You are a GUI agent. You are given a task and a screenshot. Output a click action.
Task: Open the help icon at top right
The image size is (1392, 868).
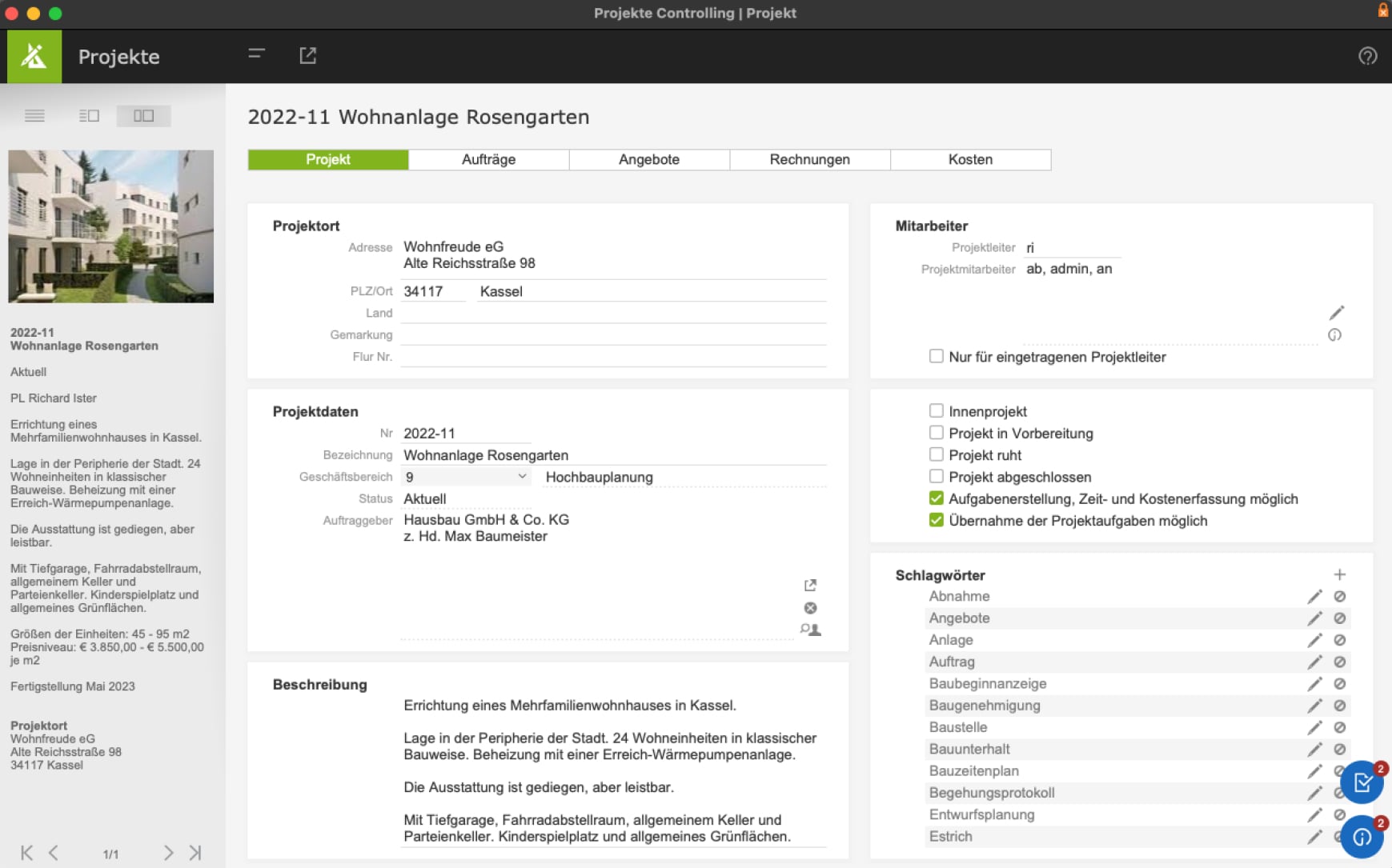coord(1369,56)
